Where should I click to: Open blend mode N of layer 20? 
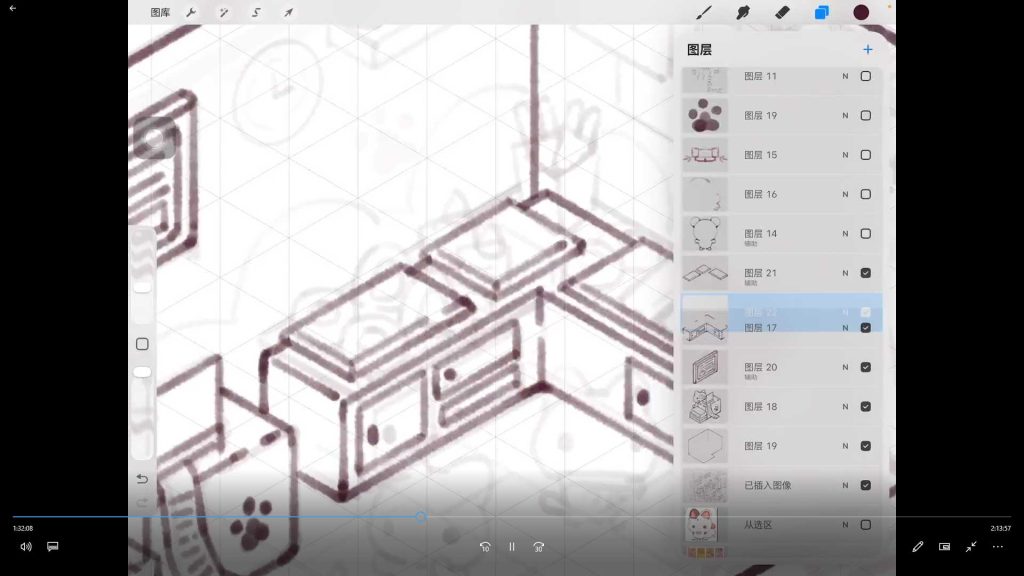pyautogui.click(x=845, y=367)
